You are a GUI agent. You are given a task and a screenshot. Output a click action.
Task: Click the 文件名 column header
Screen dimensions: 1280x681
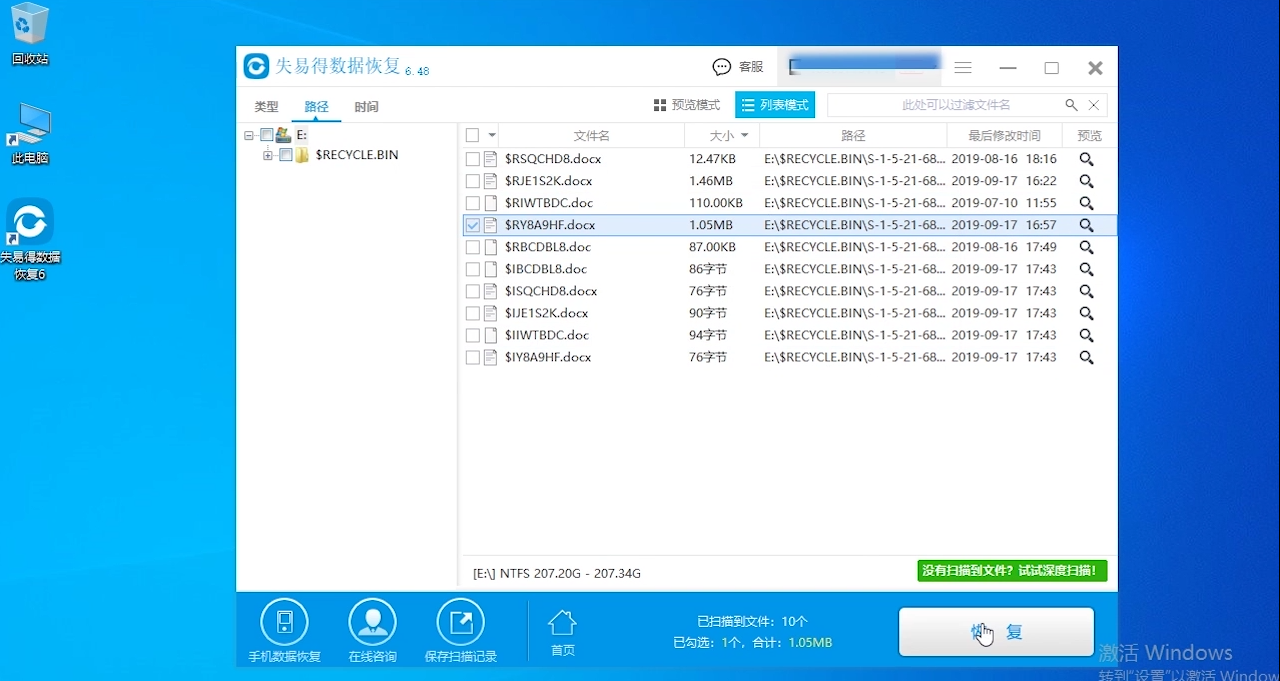pos(591,135)
